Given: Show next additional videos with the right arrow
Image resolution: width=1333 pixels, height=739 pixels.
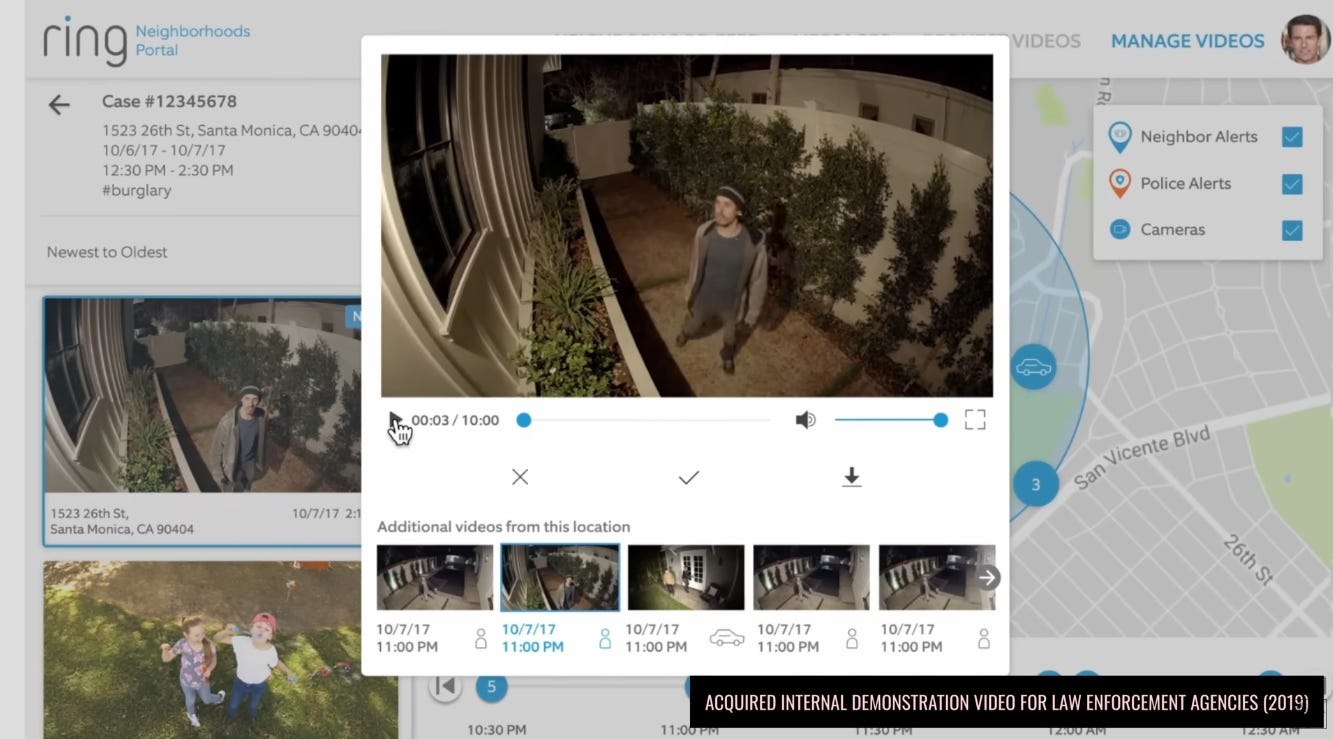Looking at the screenshot, I should (987, 577).
